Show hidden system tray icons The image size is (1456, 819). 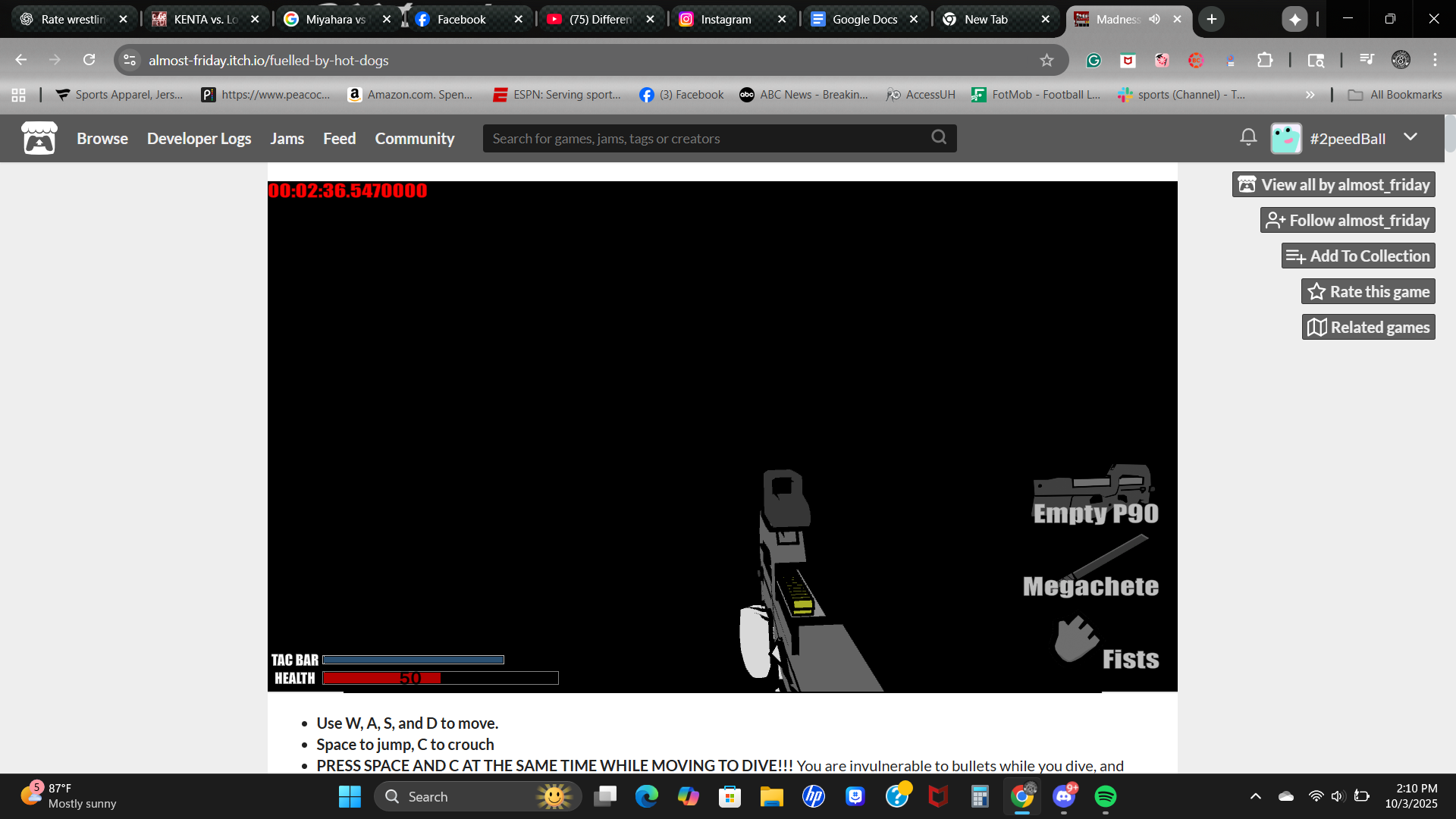(1255, 796)
